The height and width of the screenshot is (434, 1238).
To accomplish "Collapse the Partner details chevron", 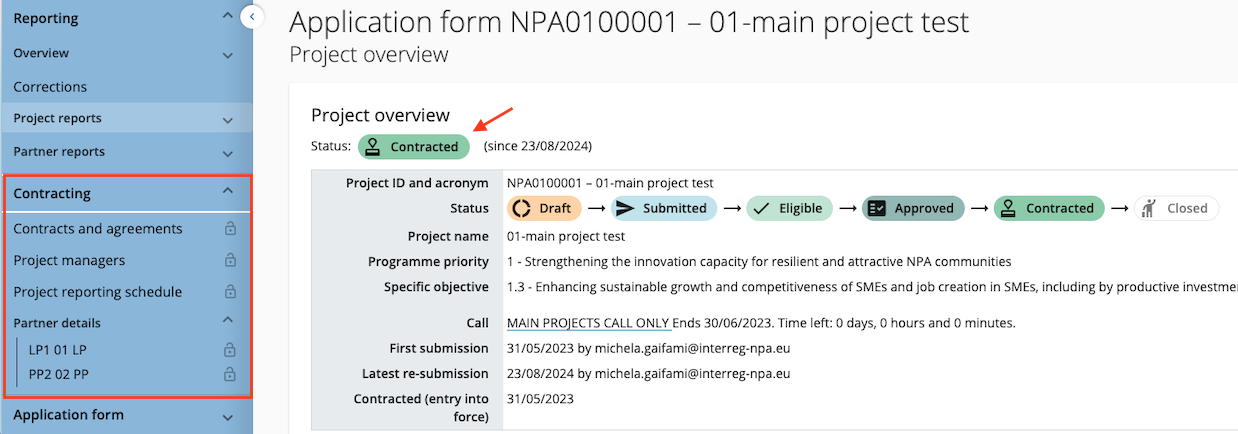I will point(227,321).
